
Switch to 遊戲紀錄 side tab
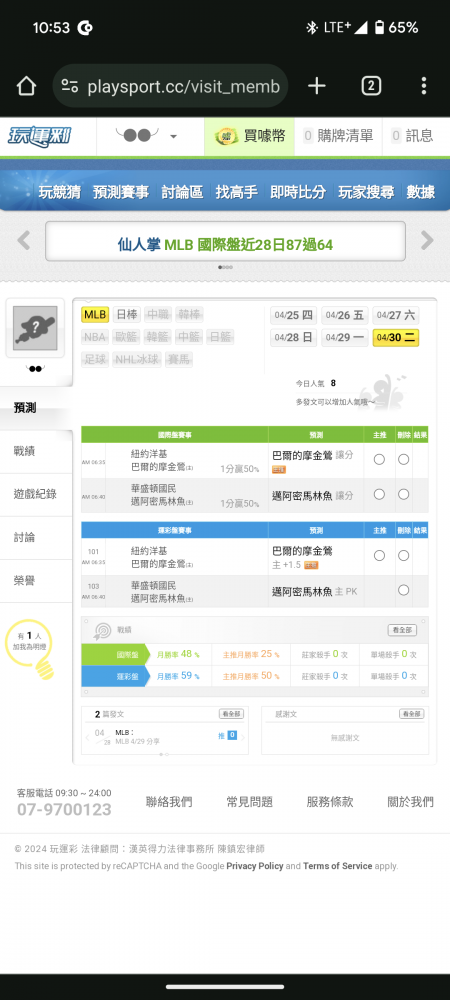36,494
